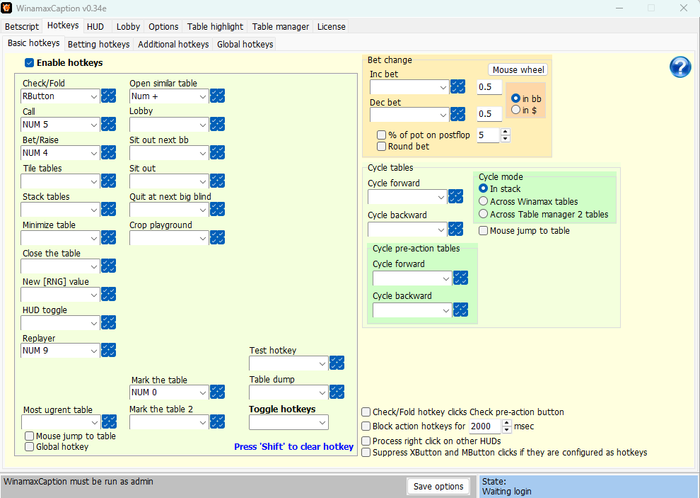Click the Save options button

tap(438, 486)
